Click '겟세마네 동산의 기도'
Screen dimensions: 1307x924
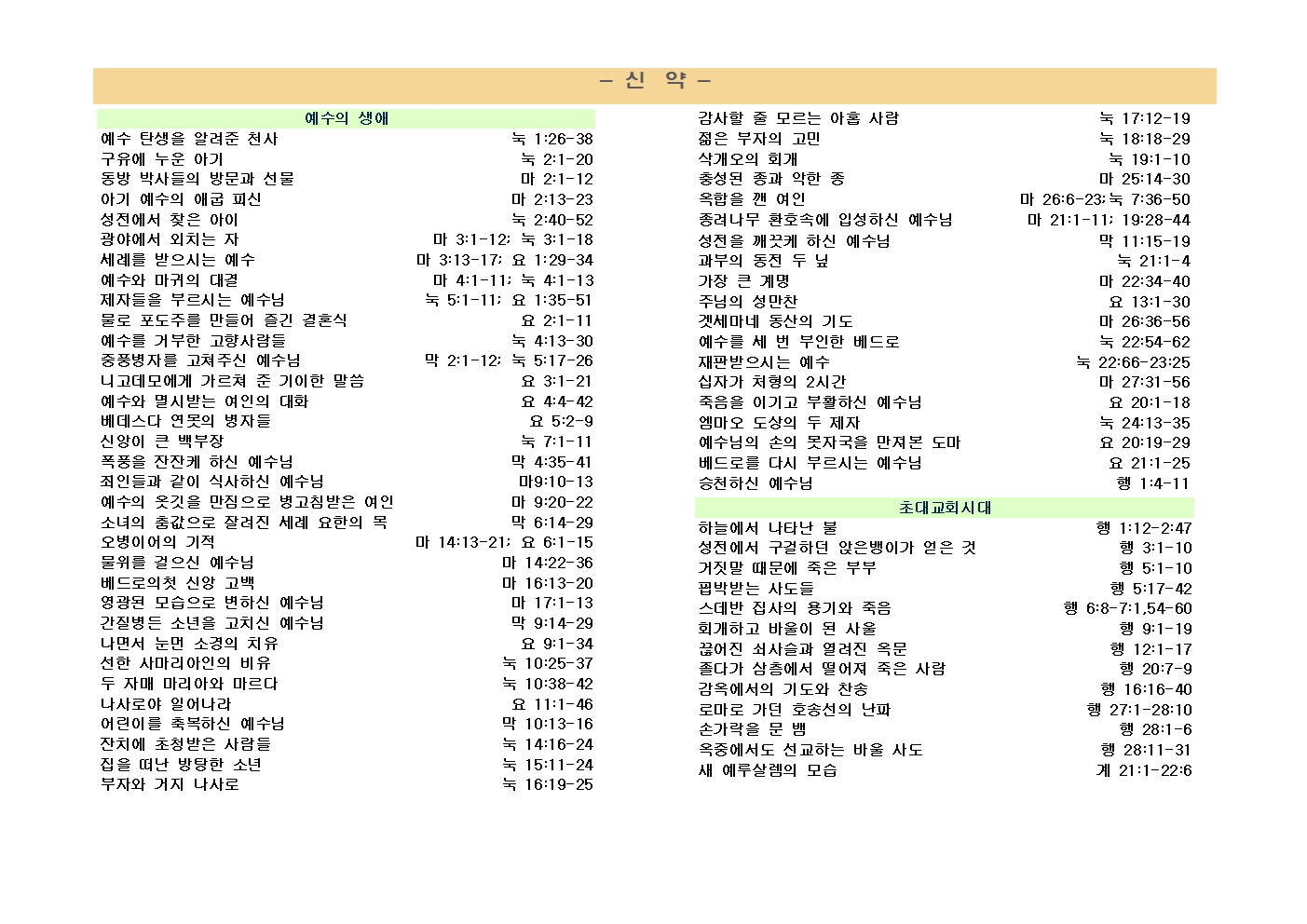[x=775, y=321]
